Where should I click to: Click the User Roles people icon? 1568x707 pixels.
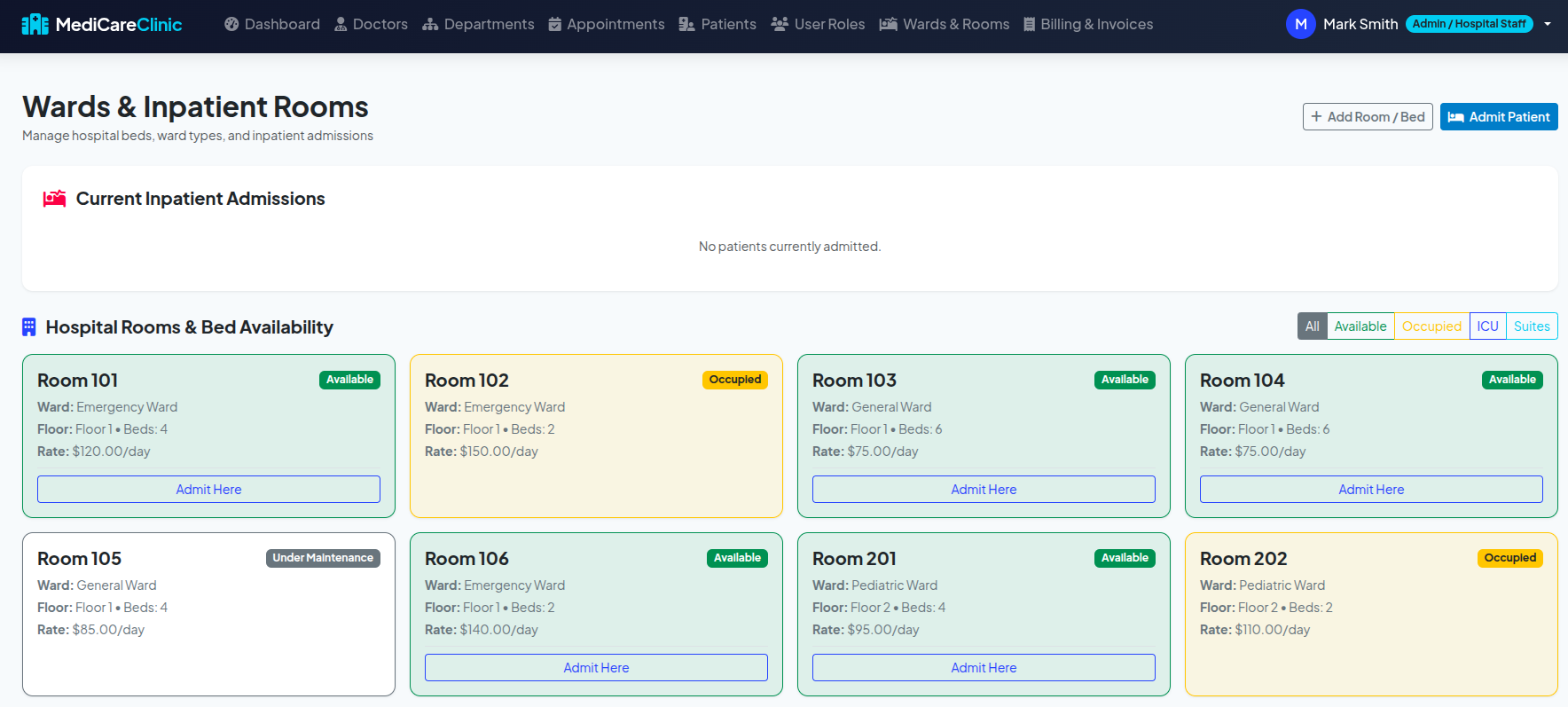pos(780,24)
